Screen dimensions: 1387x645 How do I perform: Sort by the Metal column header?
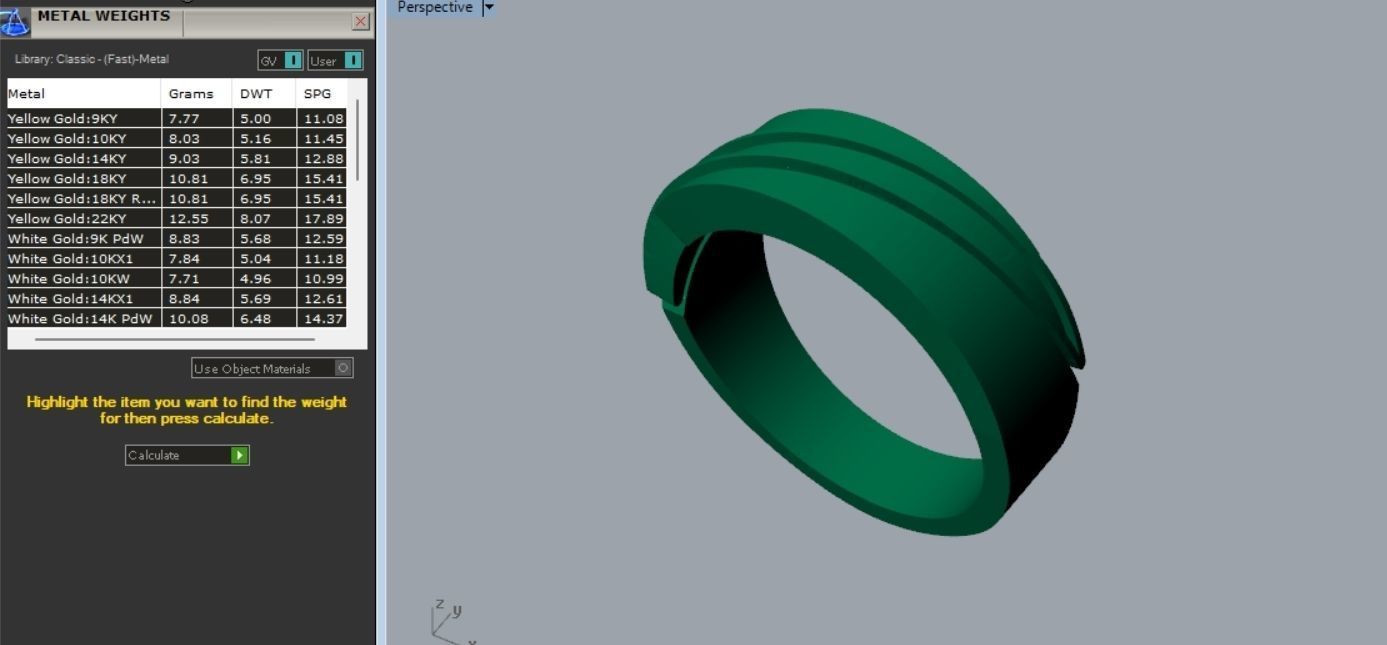pyautogui.click(x=84, y=94)
